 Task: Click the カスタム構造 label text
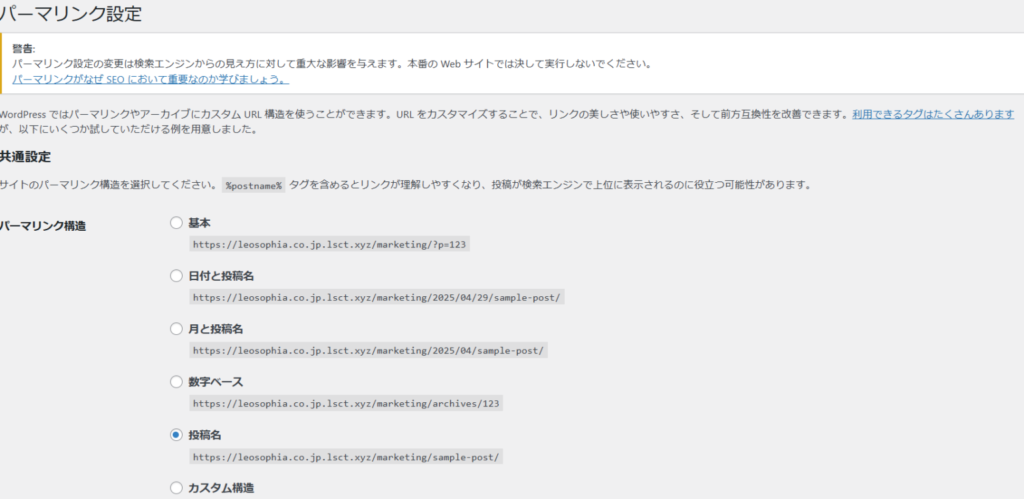click(221, 488)
